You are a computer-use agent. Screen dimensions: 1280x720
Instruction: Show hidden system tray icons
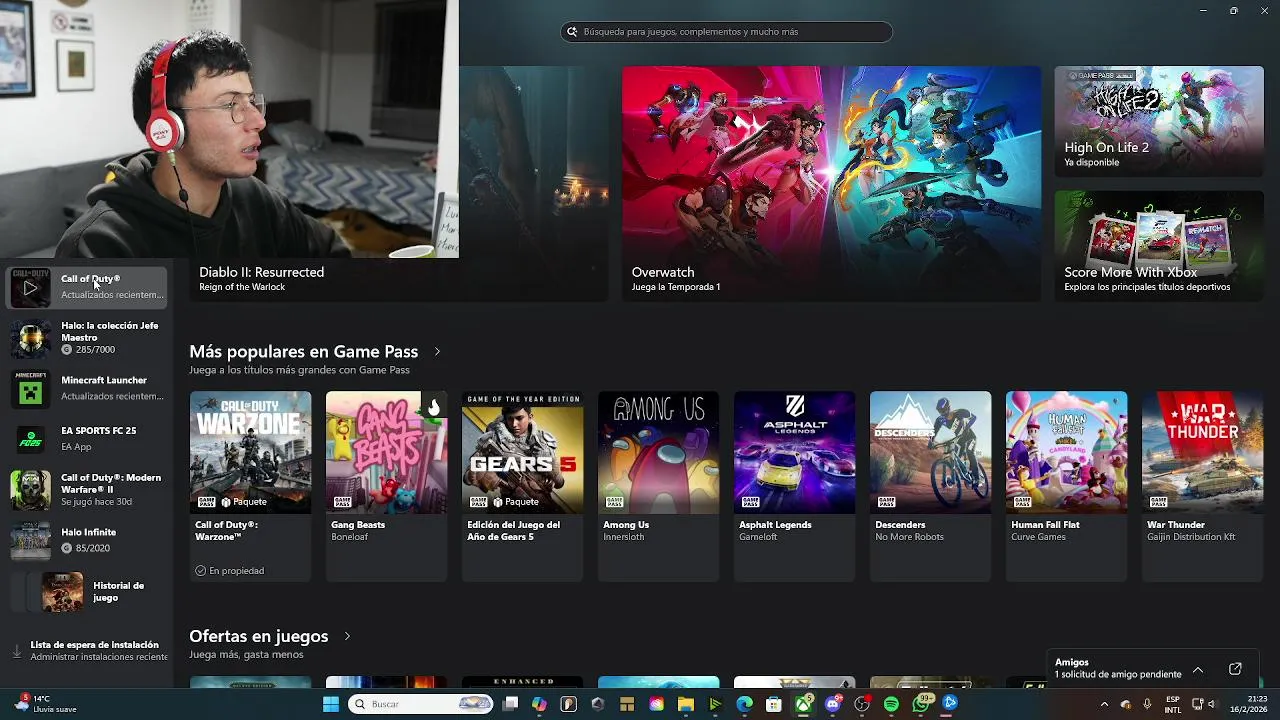pyautogui.click(x=1104, y=704)
